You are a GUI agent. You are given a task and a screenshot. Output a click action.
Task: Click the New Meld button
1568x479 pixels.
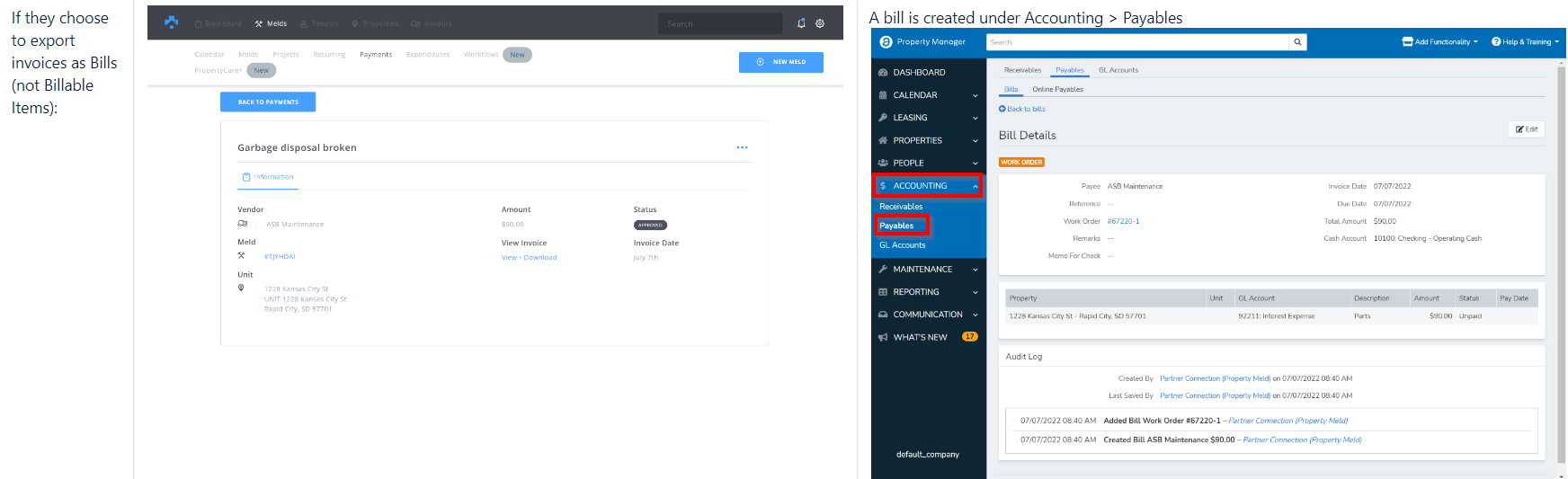[781, 62]
